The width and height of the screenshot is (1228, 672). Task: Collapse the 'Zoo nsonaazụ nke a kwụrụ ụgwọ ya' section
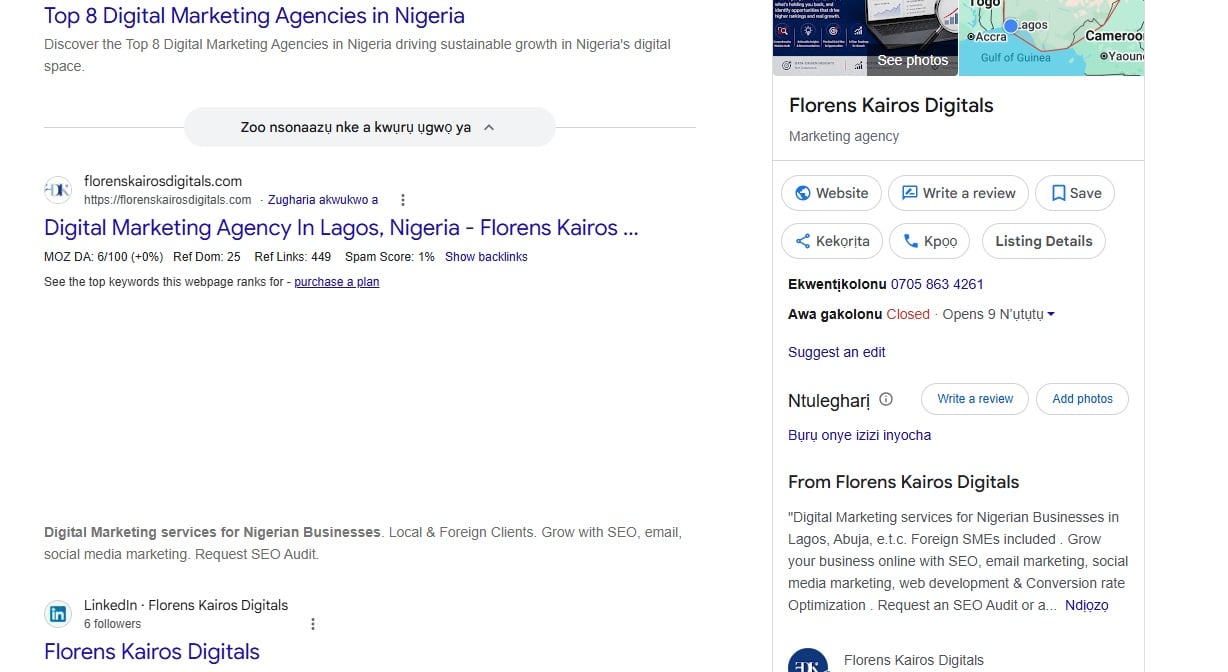(x=369, y=127)
